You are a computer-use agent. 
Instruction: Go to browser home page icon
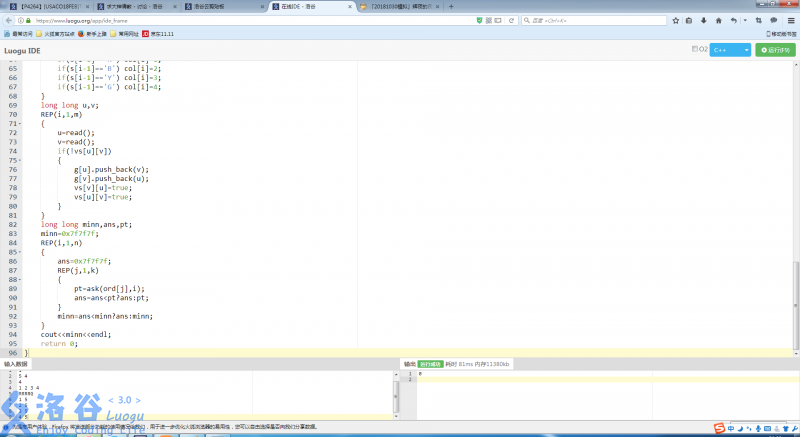coord(719,19)
